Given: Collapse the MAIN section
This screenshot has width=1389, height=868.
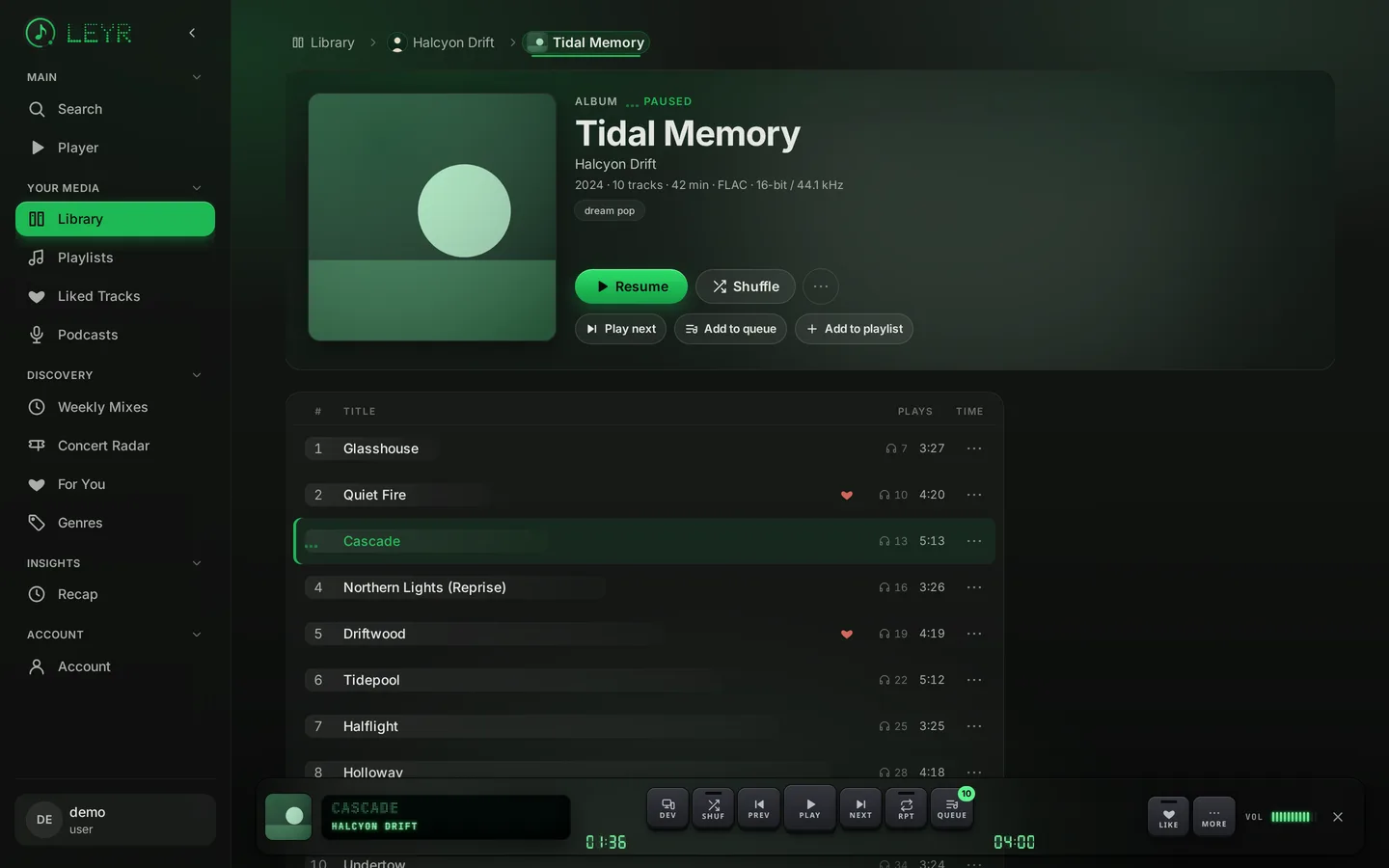Looking at the screenshot, I should coord(197,77).
